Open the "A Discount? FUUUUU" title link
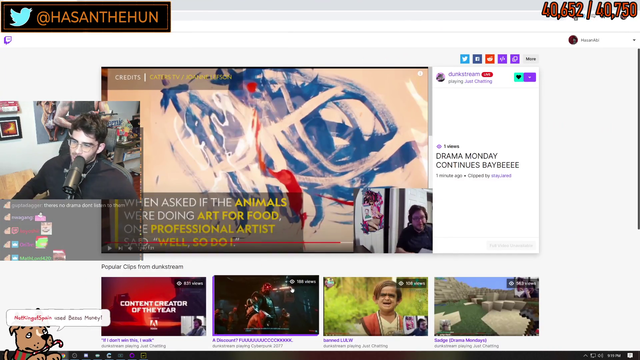640x360 pixels. 252,340
